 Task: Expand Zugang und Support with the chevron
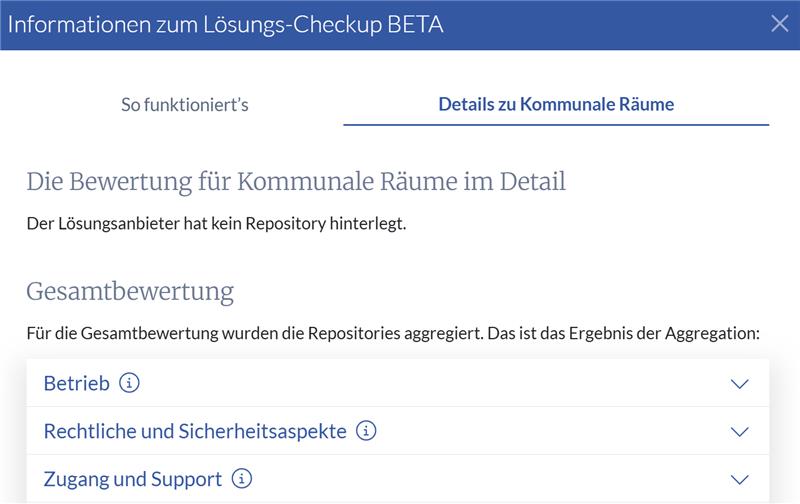739,480
